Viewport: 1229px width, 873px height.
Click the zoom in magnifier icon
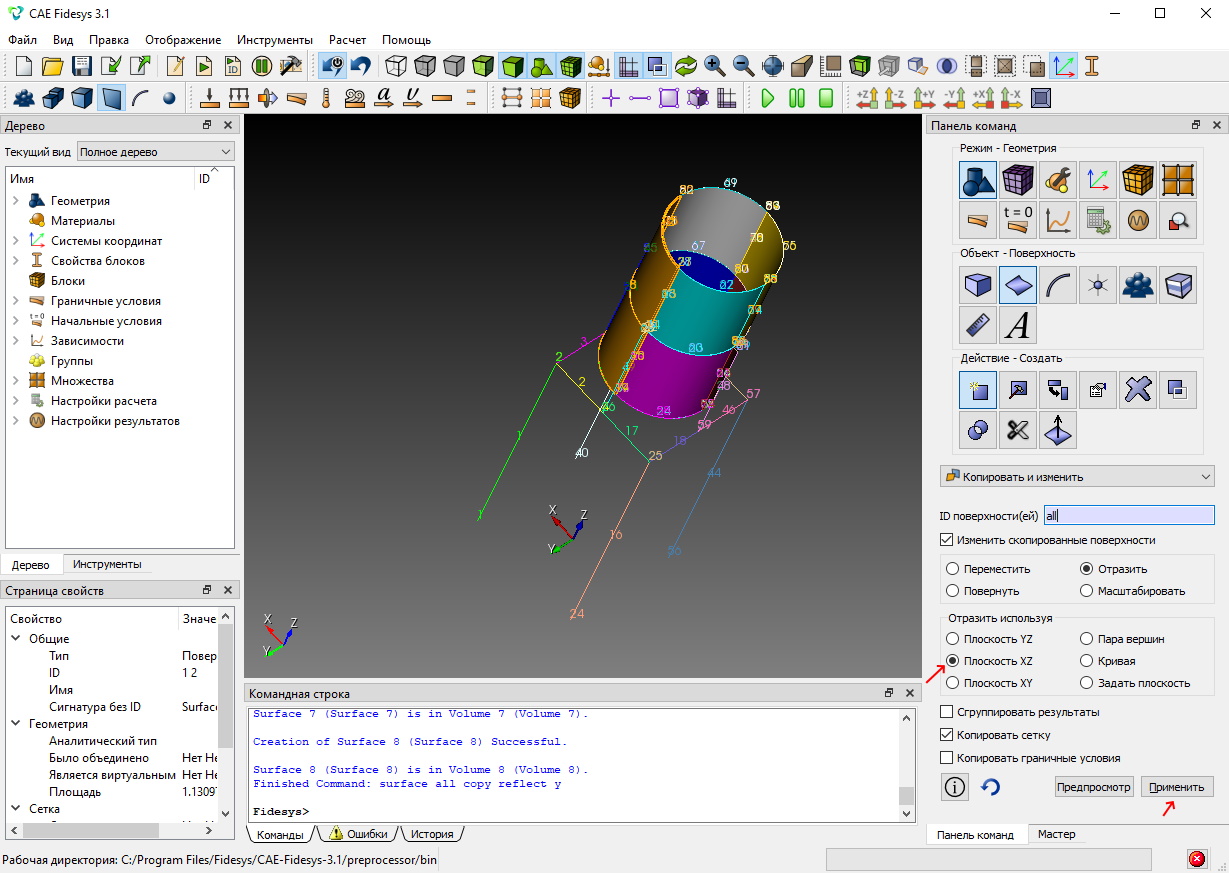714,66
